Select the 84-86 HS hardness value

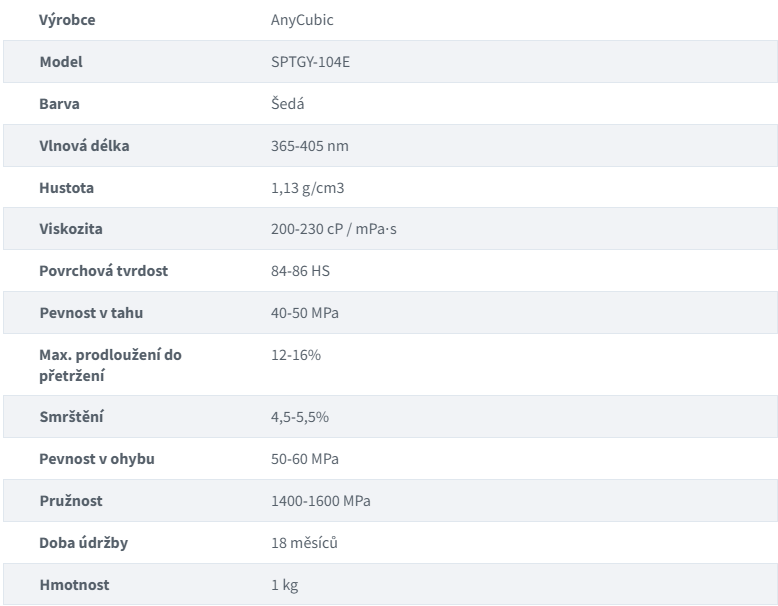(300, 271)
